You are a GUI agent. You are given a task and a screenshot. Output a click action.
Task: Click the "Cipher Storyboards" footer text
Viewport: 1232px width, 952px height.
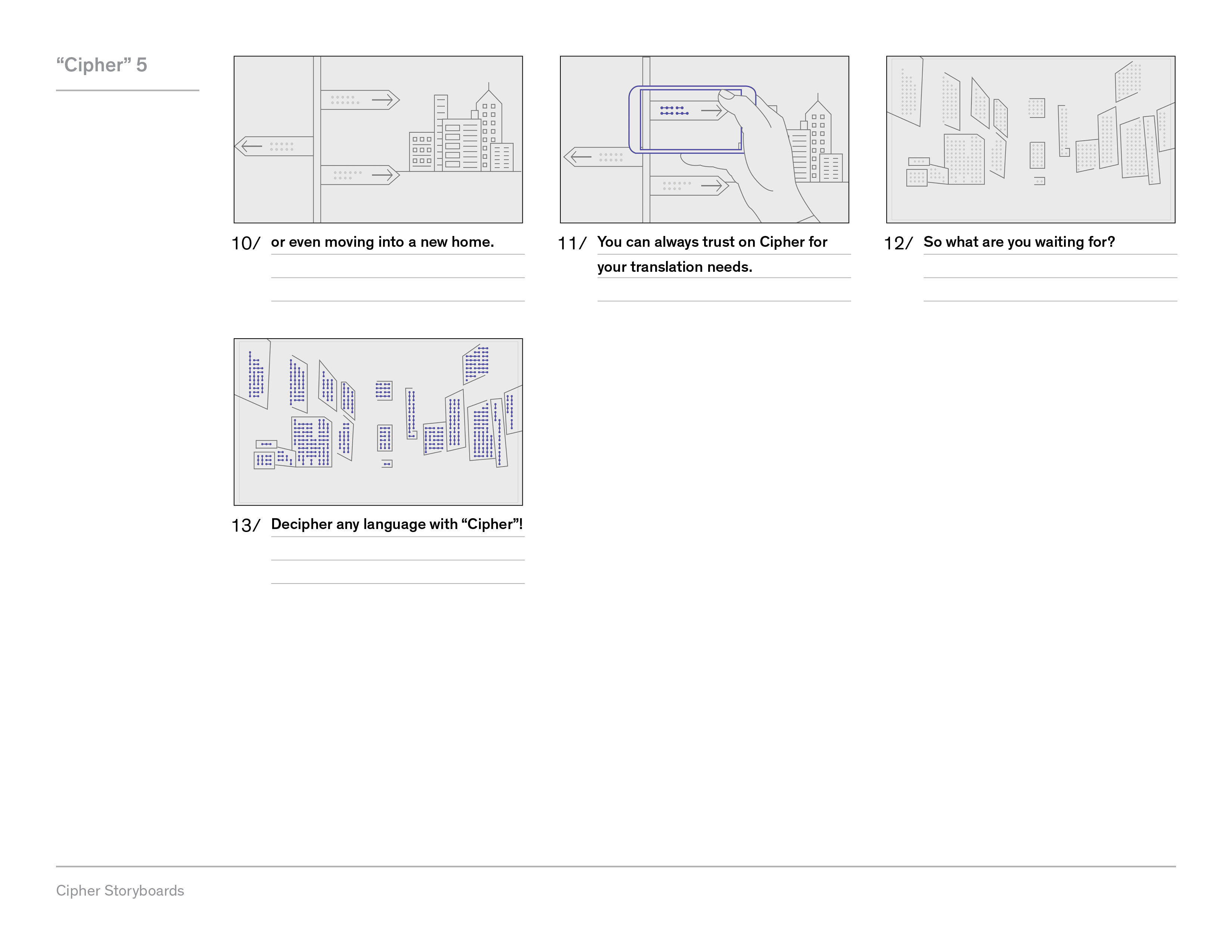120,890
